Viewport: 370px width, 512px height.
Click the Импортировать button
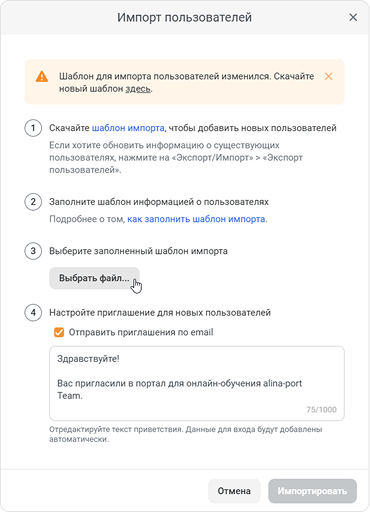tap(312, 491)
